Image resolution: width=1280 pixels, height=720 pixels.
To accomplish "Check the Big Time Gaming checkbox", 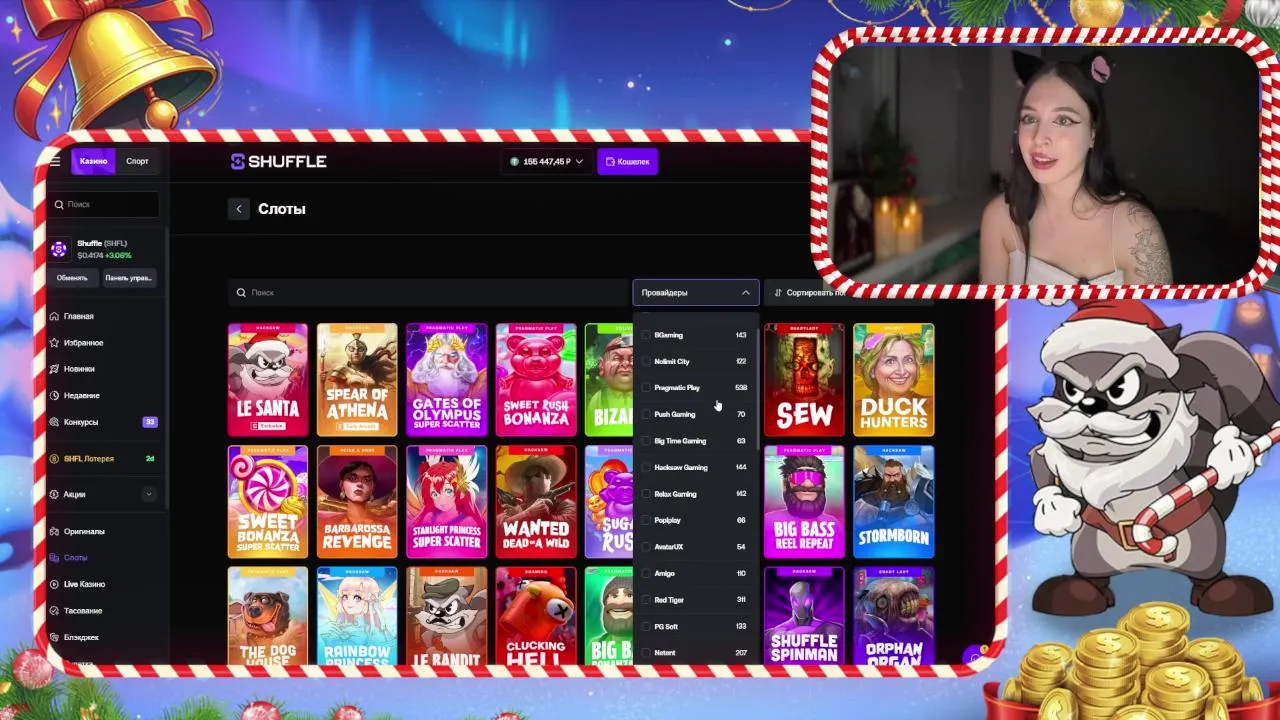I will pyautogui.click(x=646, y=440).
